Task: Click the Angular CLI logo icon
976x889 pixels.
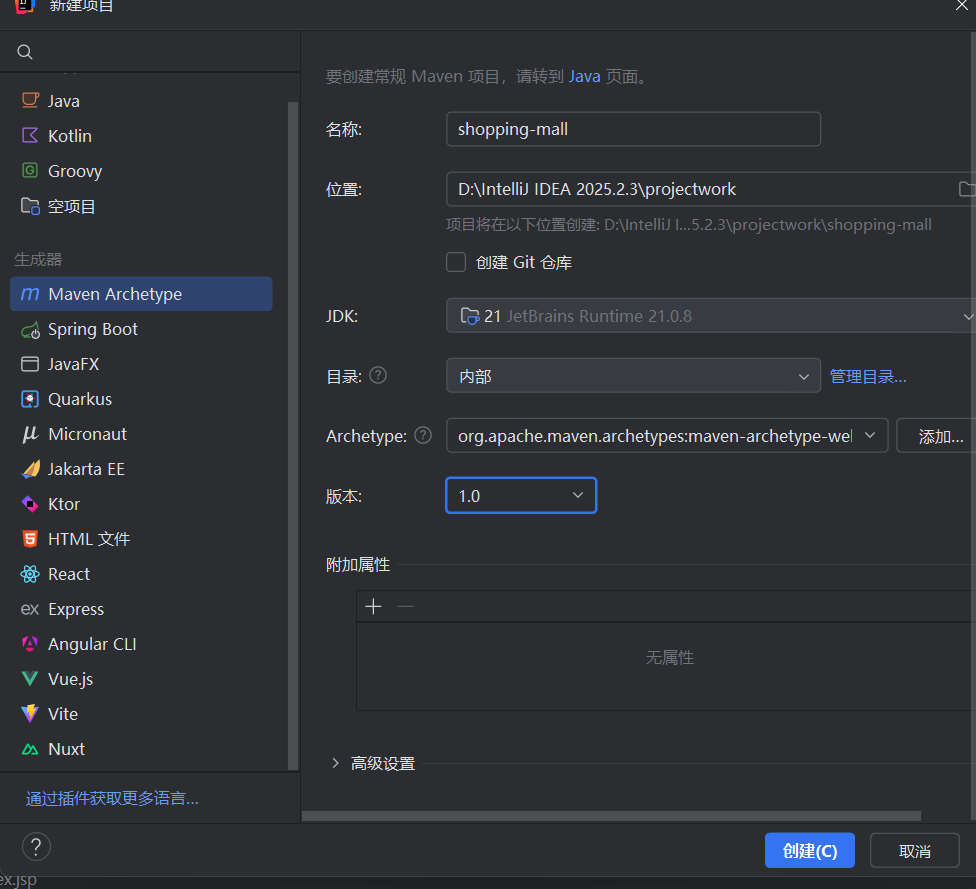Action: pyautogui.click(x=30, y=644)
